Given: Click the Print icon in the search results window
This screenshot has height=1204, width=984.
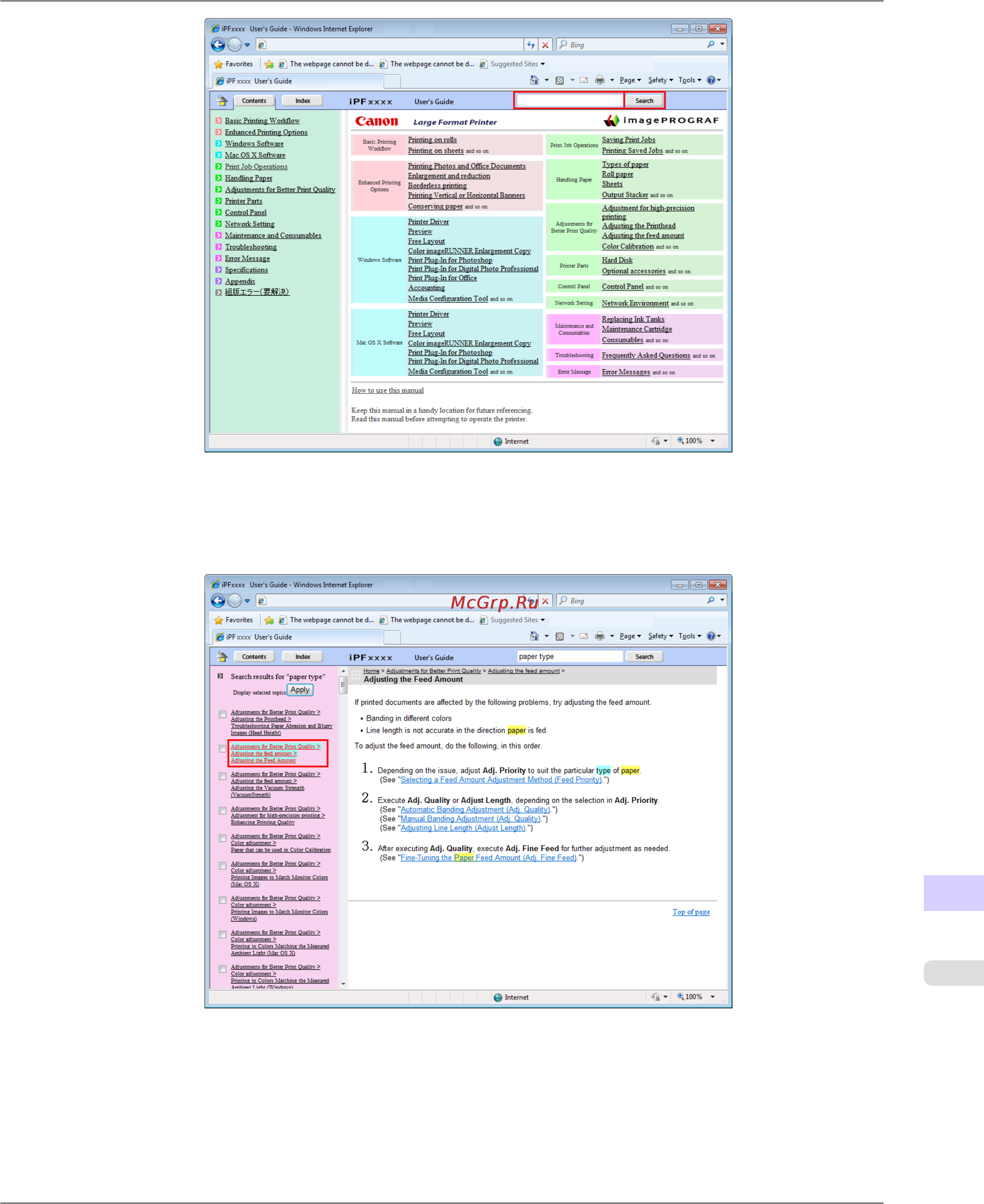Looking at the screenshot, I should coord(600,636).
